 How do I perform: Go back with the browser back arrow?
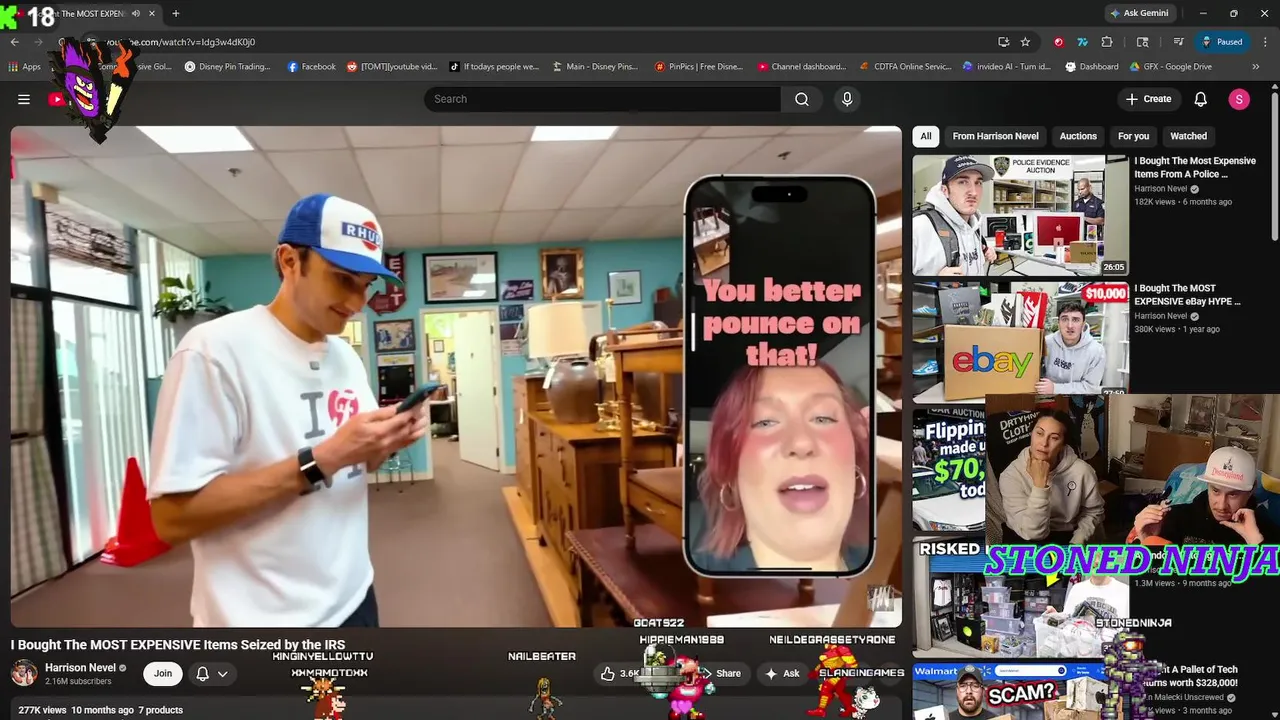[x=15, y=42]
